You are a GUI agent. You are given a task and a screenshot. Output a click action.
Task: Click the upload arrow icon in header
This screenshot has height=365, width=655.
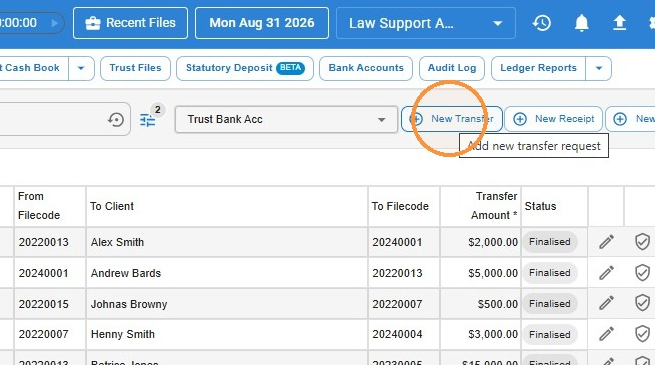click(x=619, y=23)
